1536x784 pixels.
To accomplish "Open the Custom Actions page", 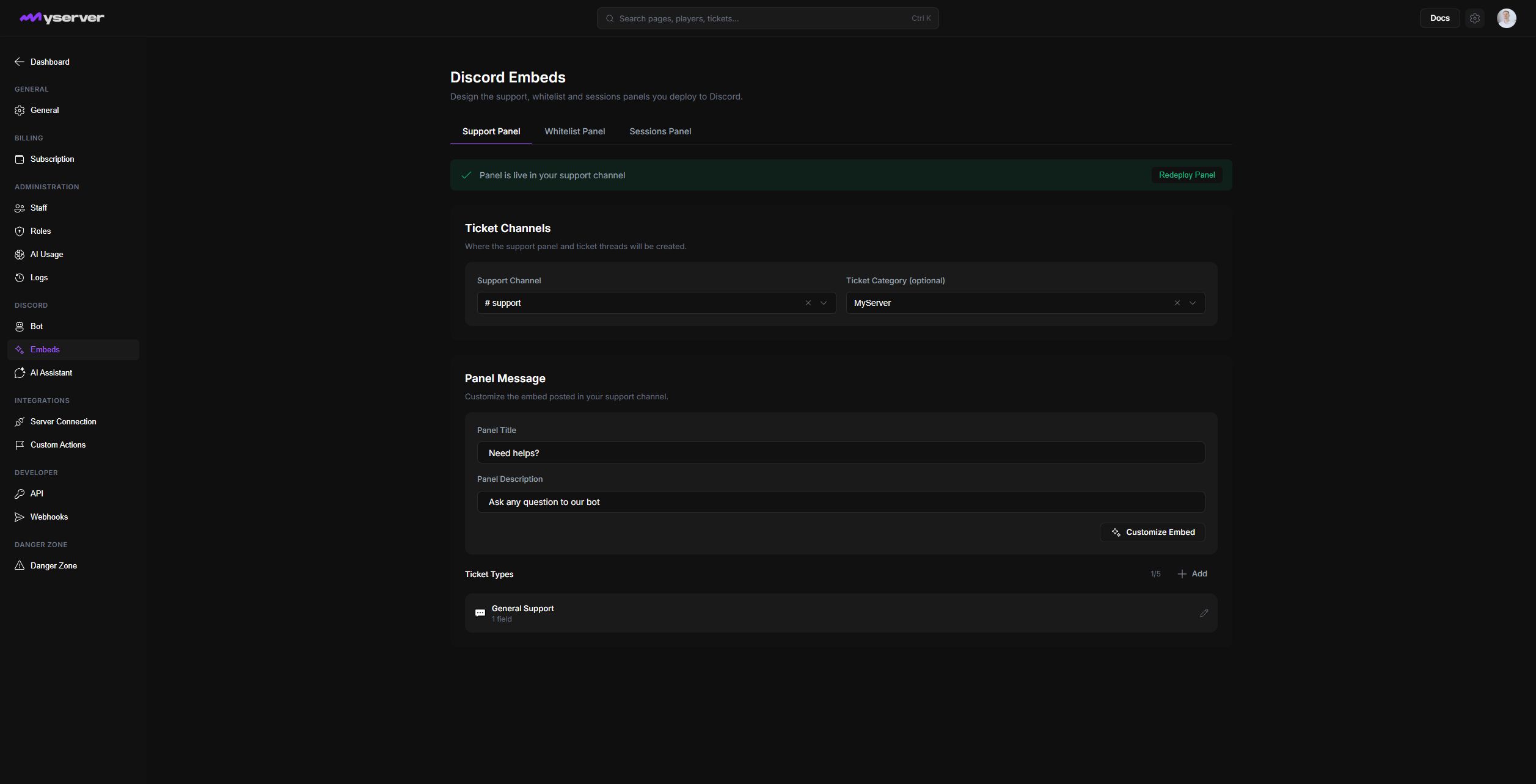I will pos(73,445).
